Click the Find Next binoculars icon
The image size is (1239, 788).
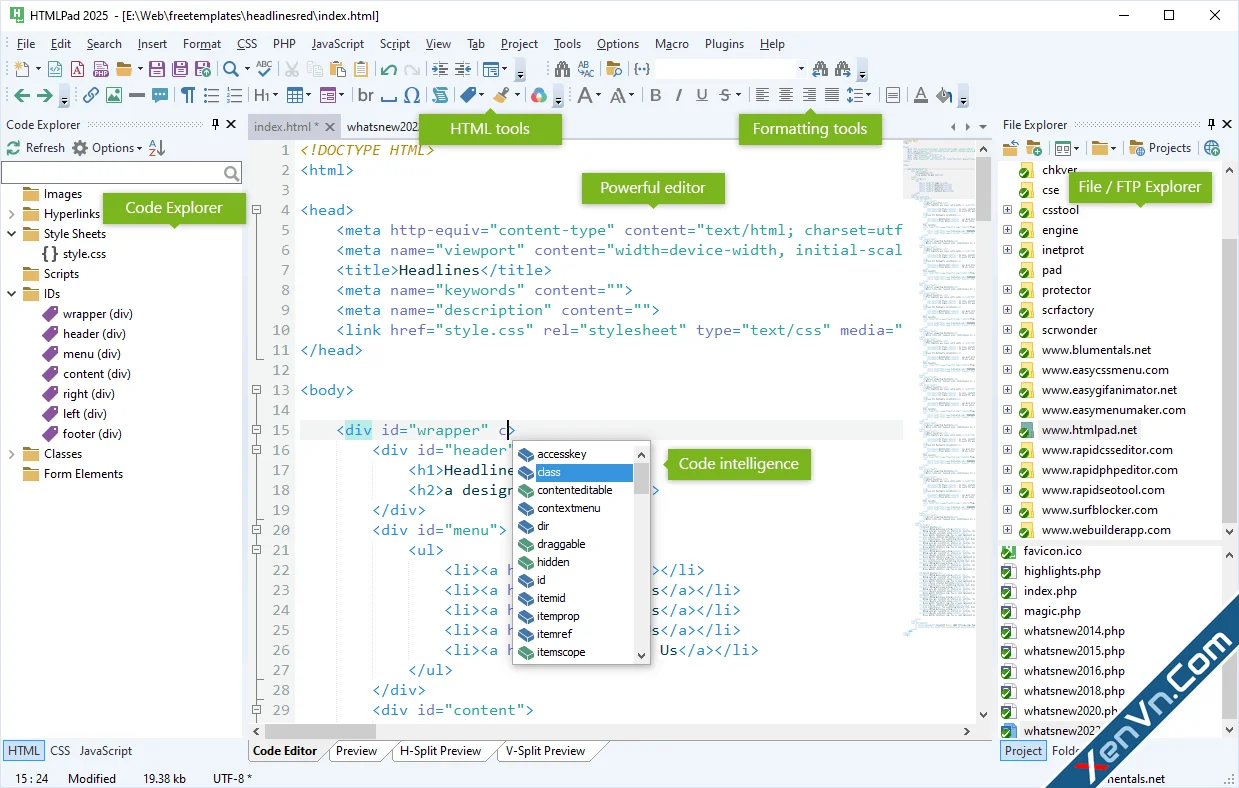(843, 69)
